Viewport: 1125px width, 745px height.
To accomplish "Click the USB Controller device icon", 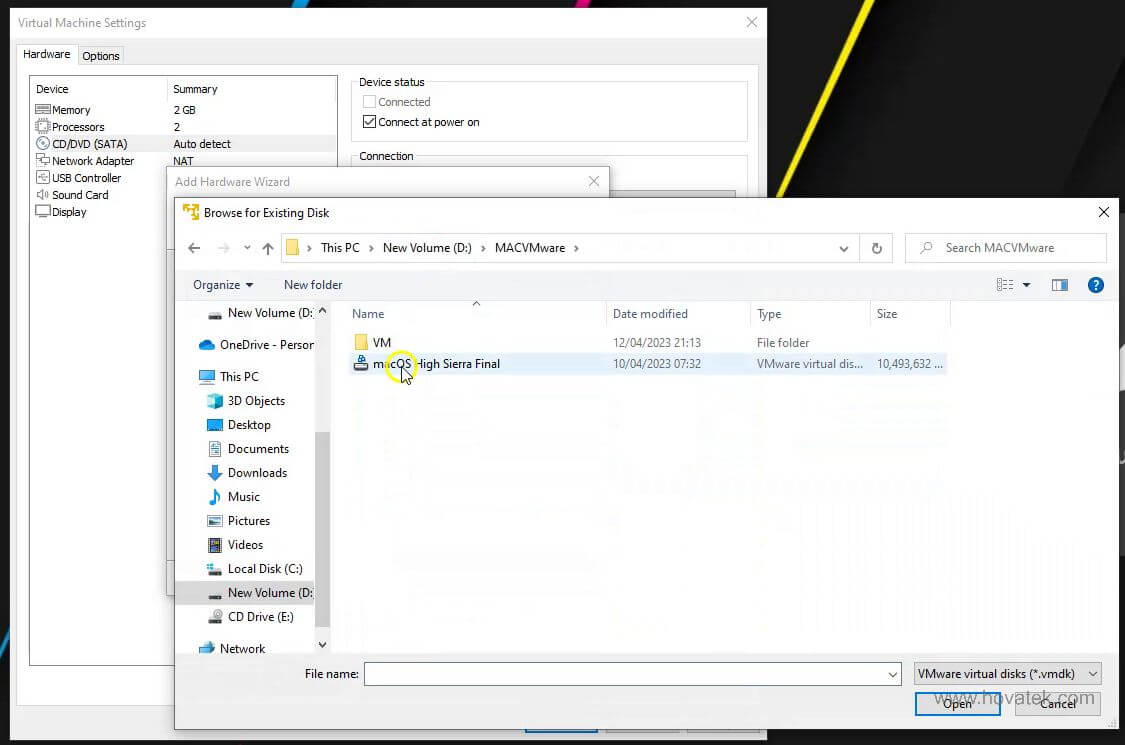I will (x=44, y=177).
